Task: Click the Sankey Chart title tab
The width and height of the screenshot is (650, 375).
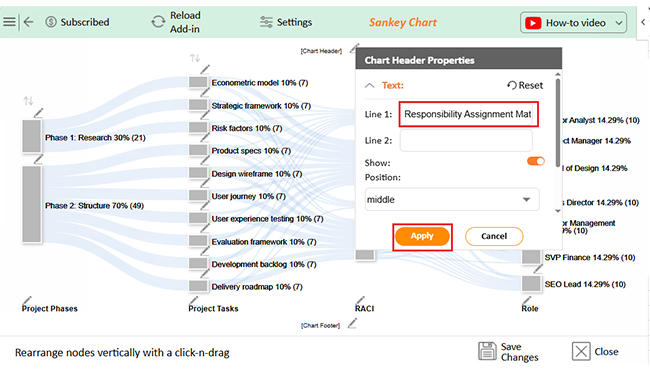Action: (x=403, y=22)
